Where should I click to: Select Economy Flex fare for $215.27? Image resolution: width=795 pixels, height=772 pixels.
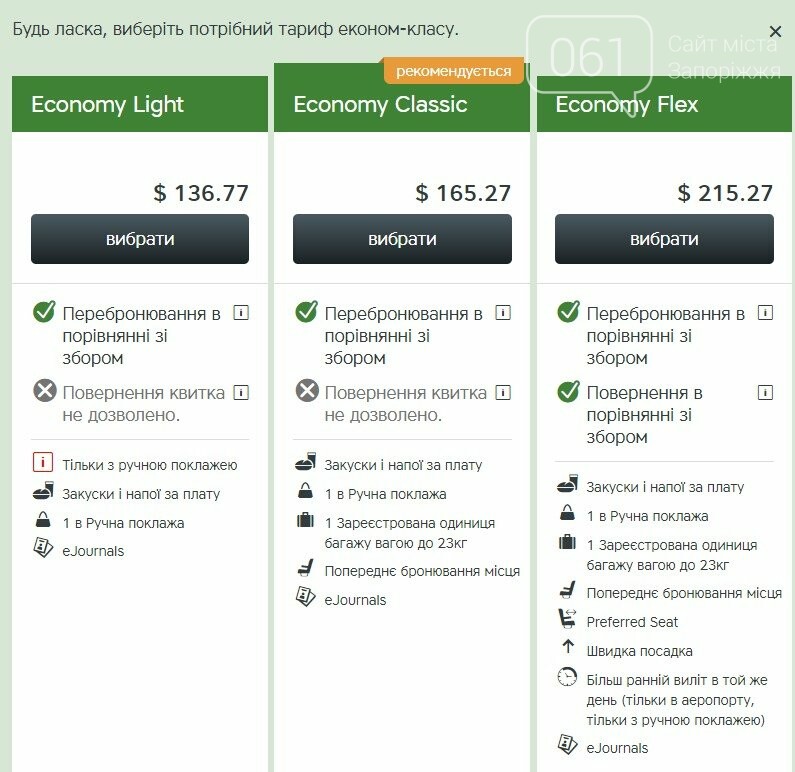664,239
